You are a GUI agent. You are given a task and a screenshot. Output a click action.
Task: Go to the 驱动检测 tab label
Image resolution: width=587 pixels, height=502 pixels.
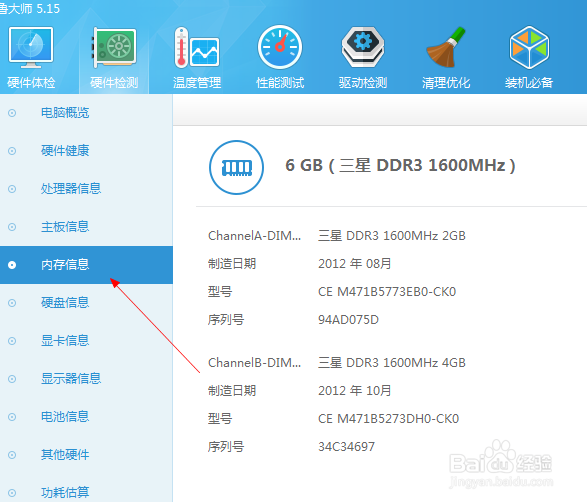[363, 82]
